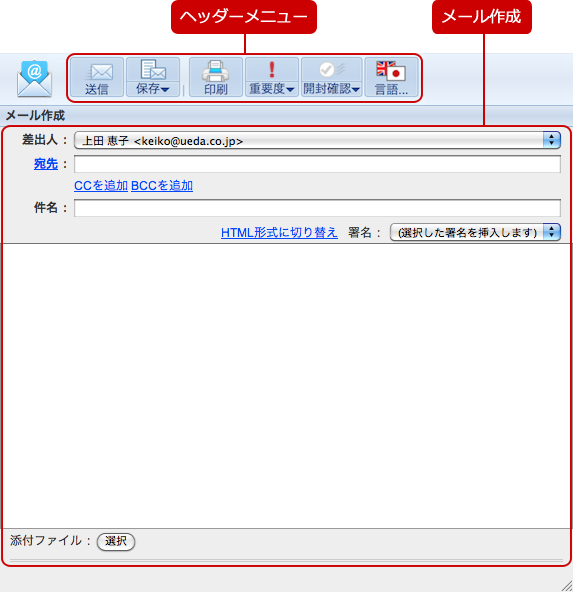
Task: Expand the 開封確認 dropdown arrow
Action: coord(356,89)
